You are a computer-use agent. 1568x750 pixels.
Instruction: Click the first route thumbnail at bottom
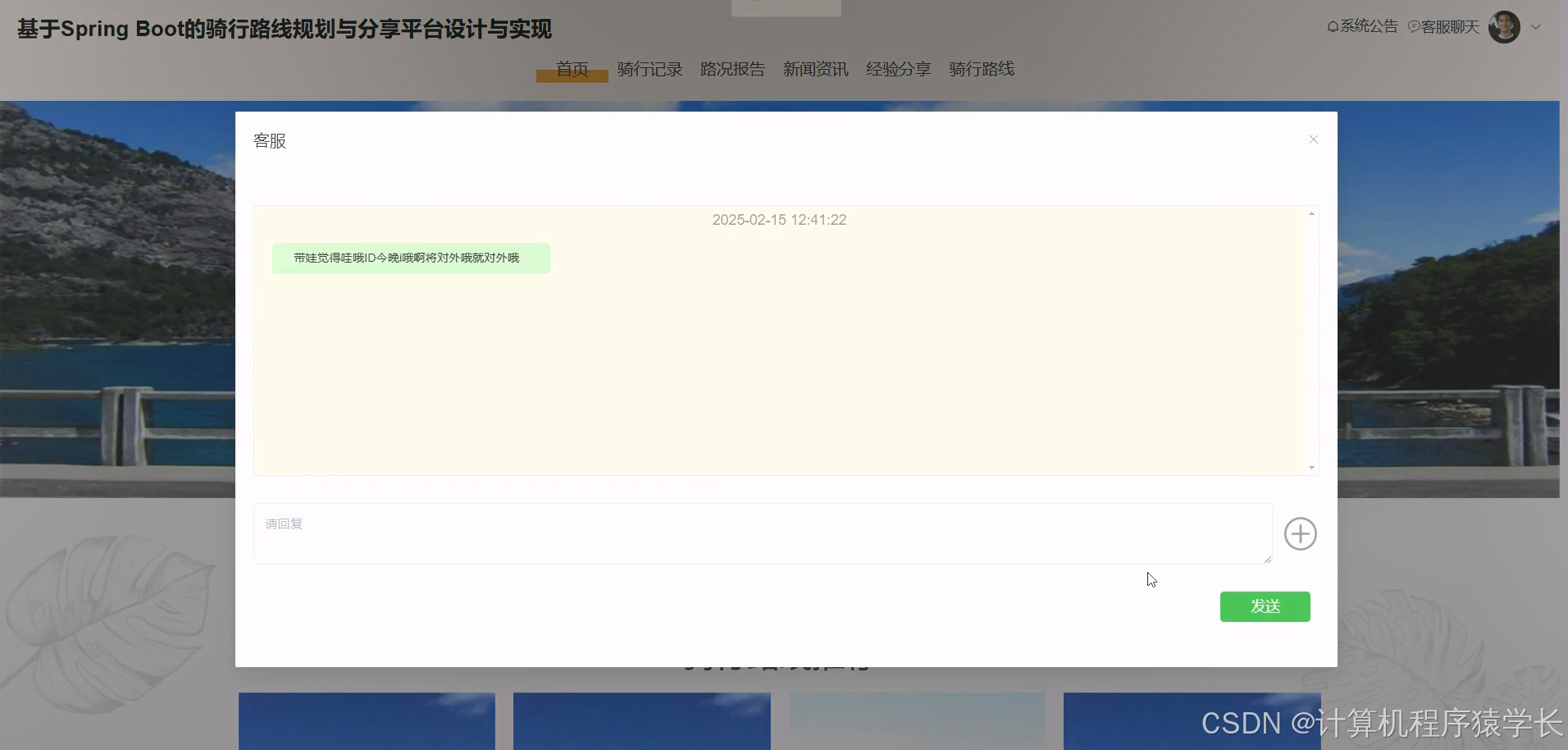[x=367, y=721]
